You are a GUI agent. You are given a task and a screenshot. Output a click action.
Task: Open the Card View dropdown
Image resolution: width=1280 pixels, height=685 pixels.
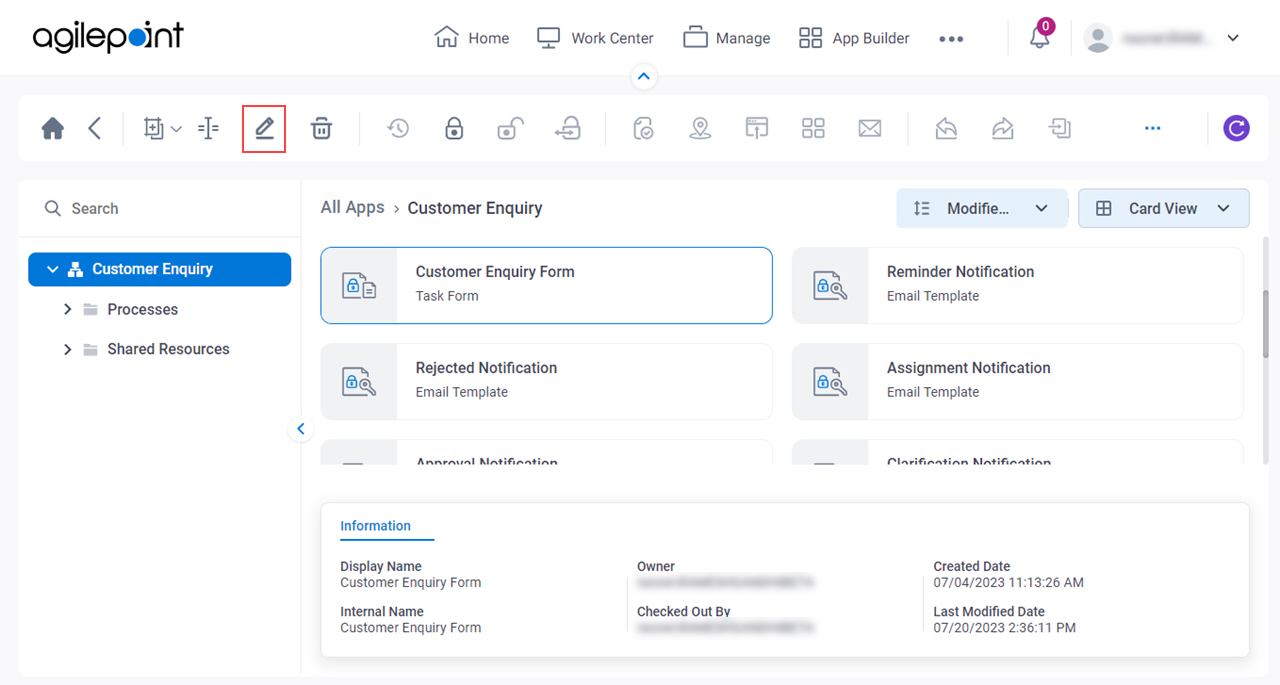coord(1163,208)
